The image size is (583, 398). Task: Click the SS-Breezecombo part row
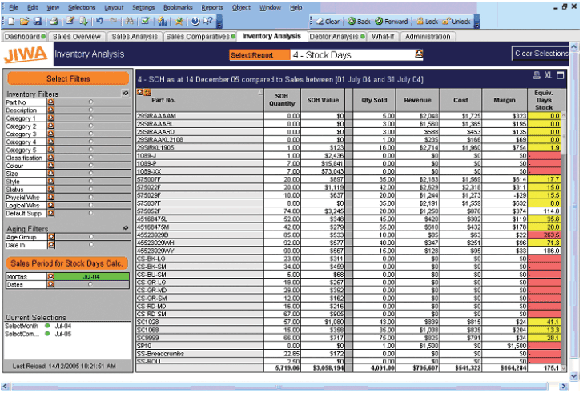coord(200,353)
